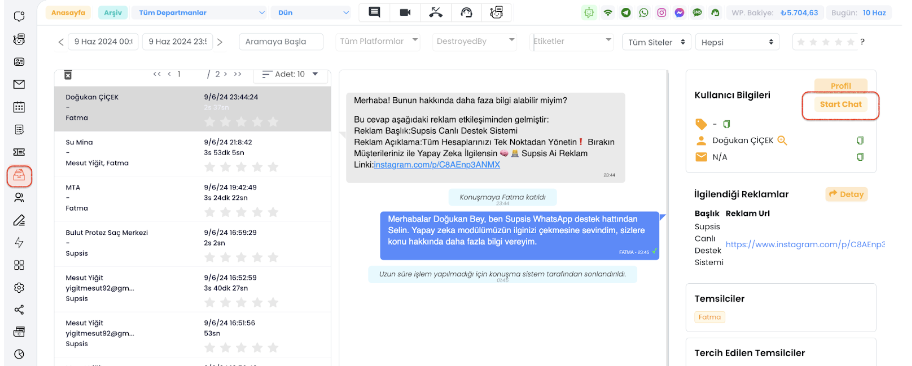Viewport: 912px width, 366px height.
Task: Click the magnifier beside Doğukan ÇİÇEK name
Action: [x=782, y=140]
